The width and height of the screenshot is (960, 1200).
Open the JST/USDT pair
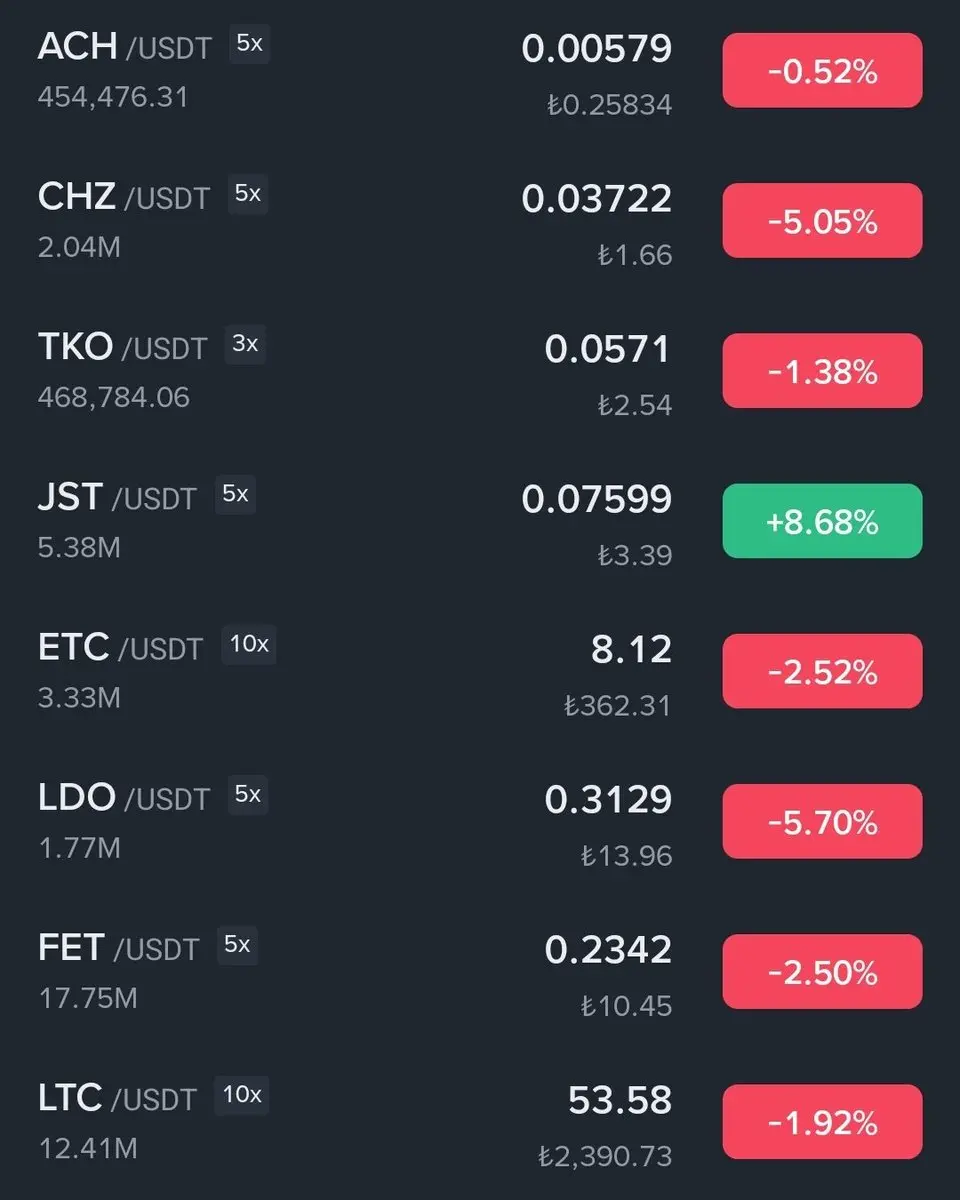click(x=480, y=521)
